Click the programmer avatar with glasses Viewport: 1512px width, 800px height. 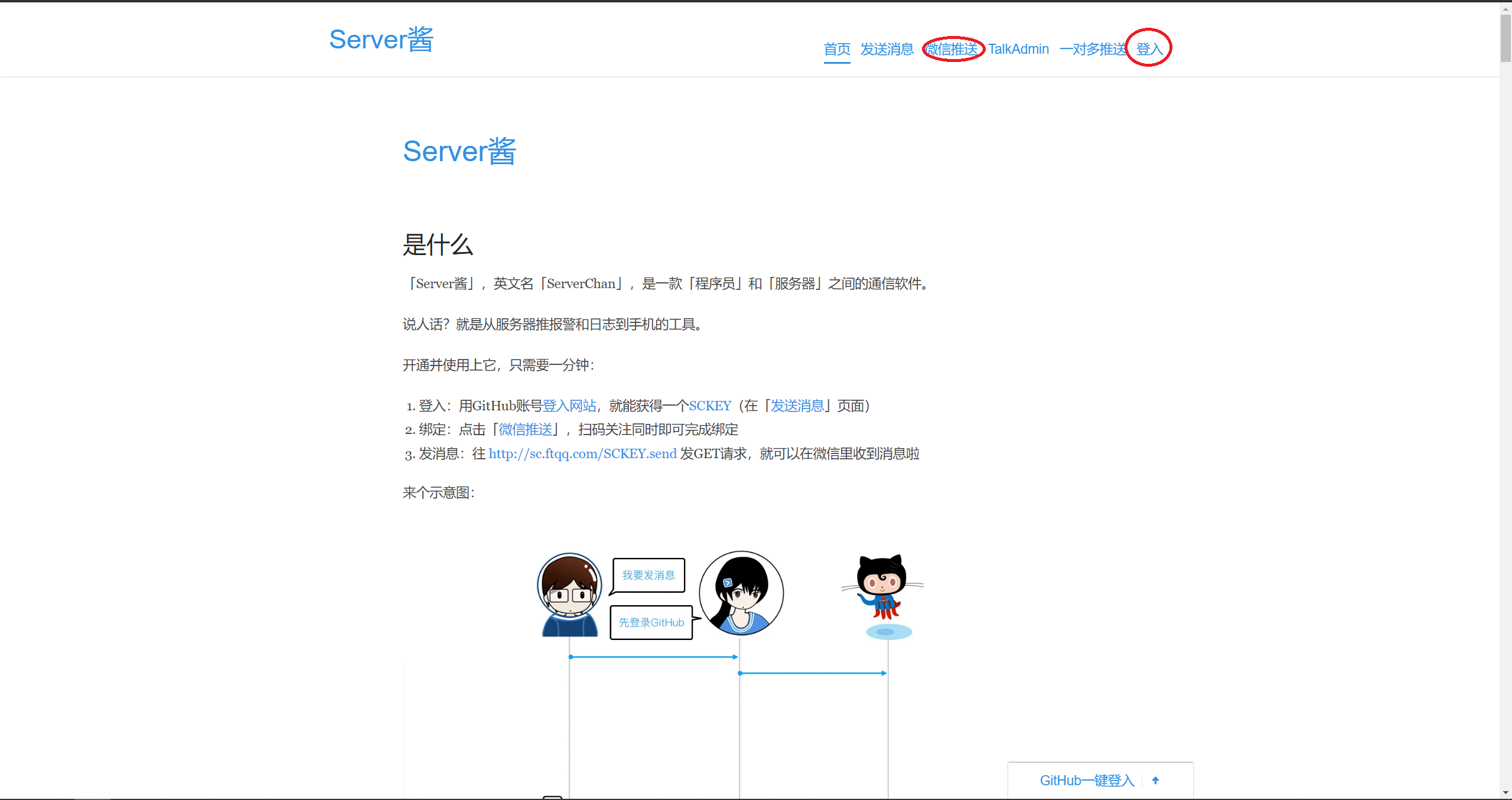569,595
